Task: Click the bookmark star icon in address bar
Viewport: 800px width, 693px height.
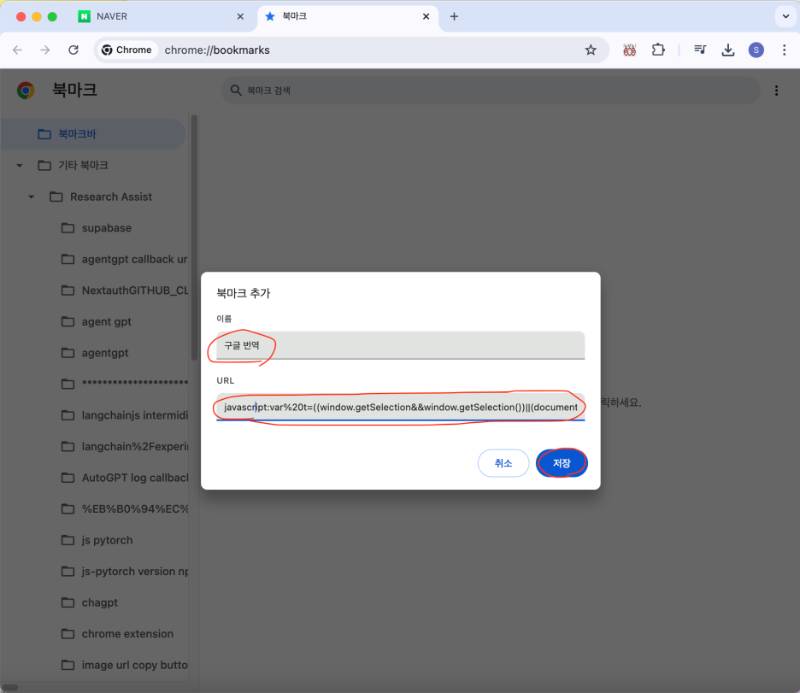Action: tap(590, 50)
